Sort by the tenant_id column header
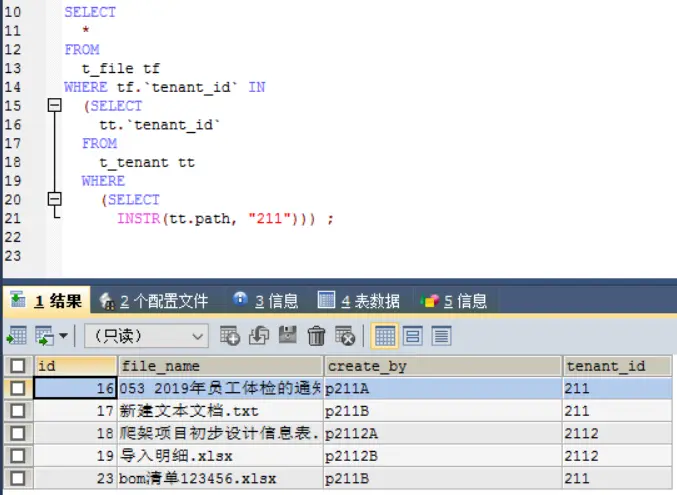The image size is (677, 495). click(x=617, y=366)
